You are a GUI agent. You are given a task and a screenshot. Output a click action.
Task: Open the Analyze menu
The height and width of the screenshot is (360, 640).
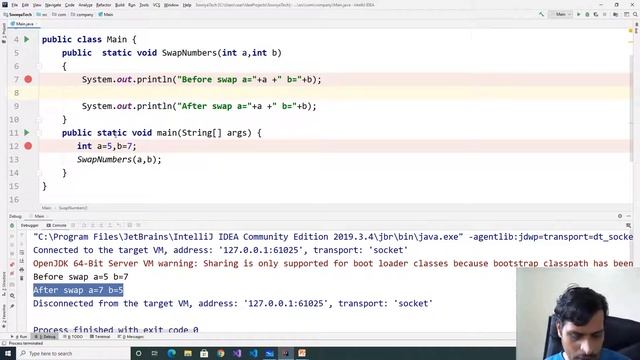pyautogui.click(x=85, y=5)
